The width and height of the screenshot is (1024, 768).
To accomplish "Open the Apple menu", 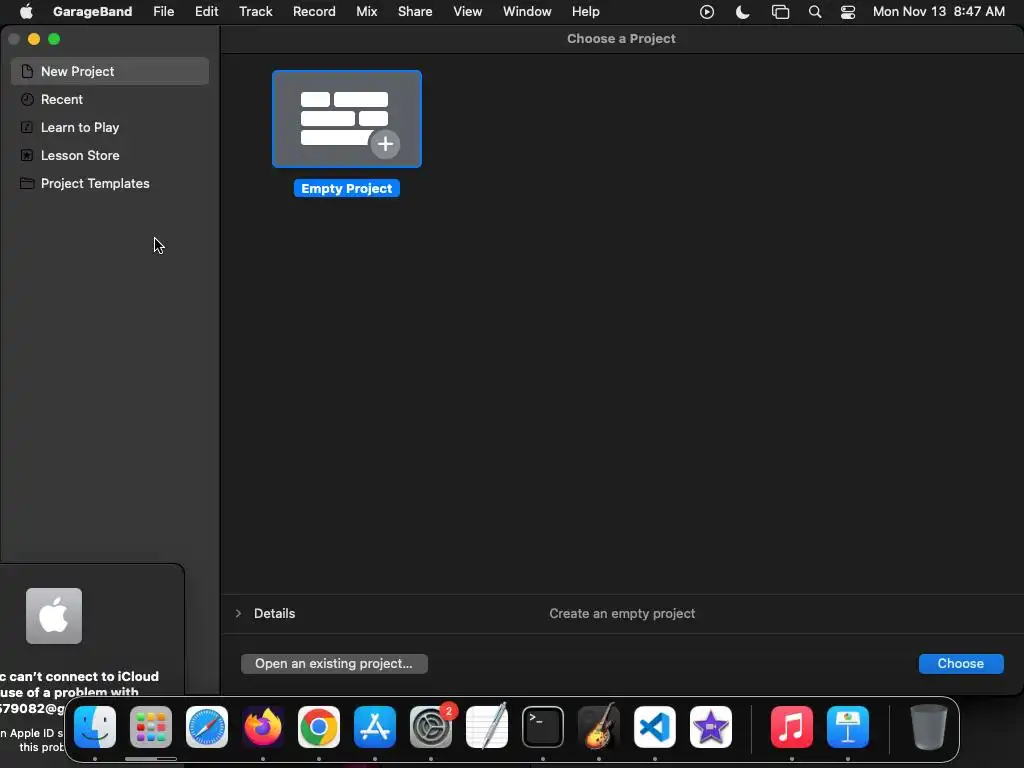I will (x=26, y=12).
